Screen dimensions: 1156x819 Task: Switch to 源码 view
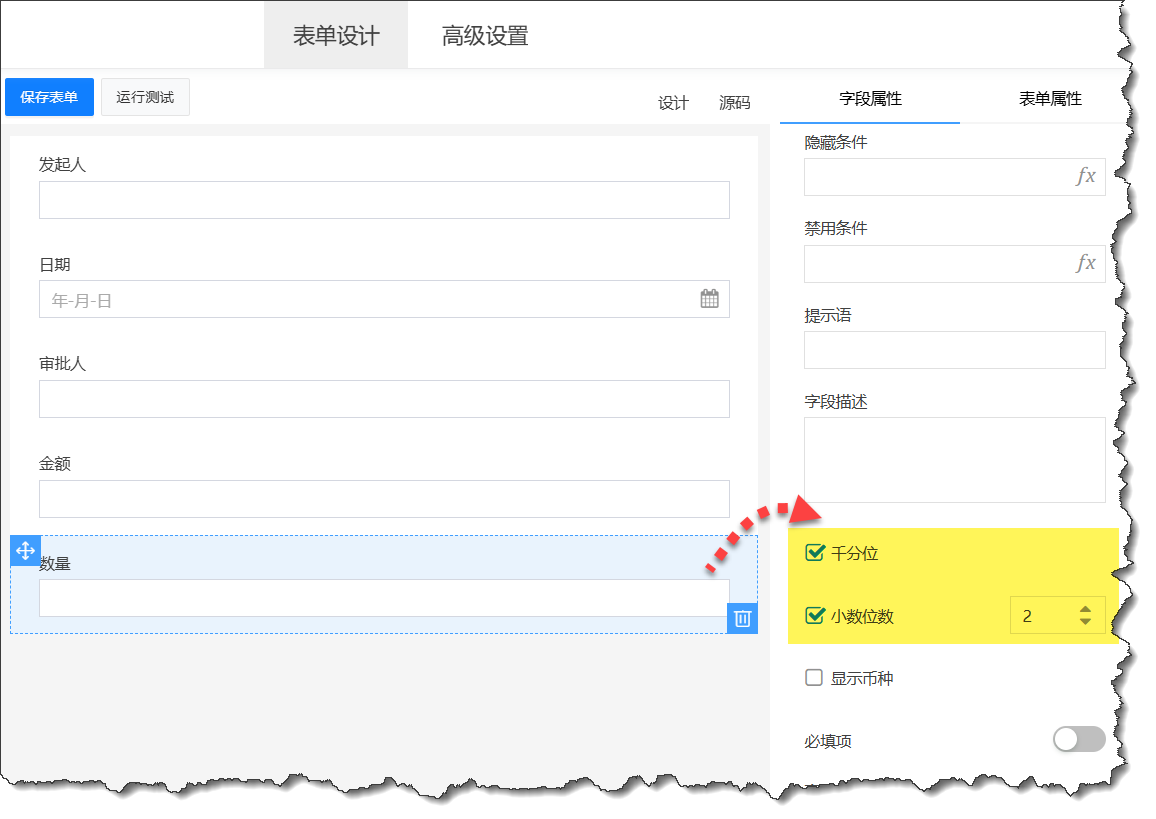pyautogui.click(x=734, y=103)
